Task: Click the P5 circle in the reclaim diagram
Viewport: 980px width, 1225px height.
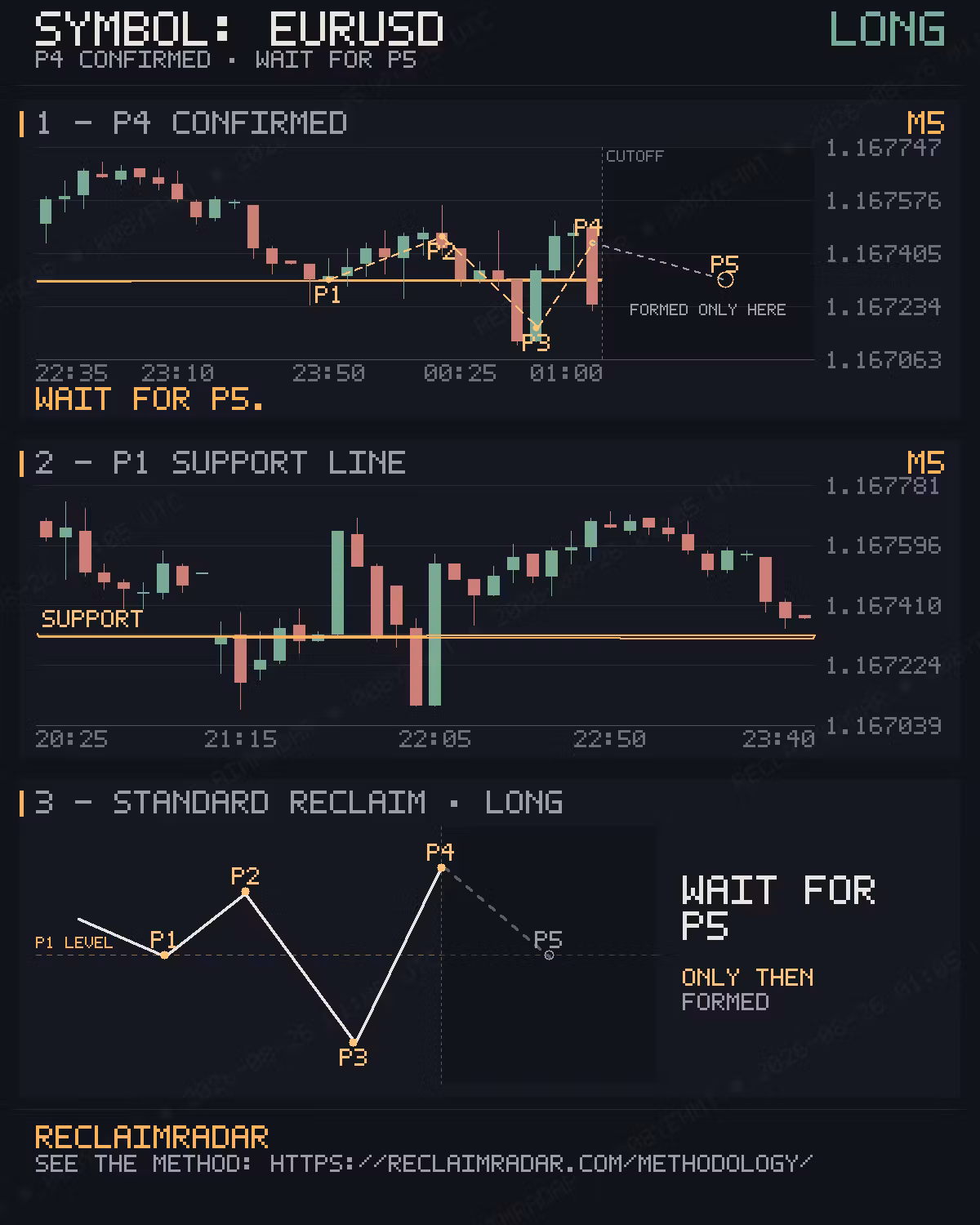Action: coord(549,955)
